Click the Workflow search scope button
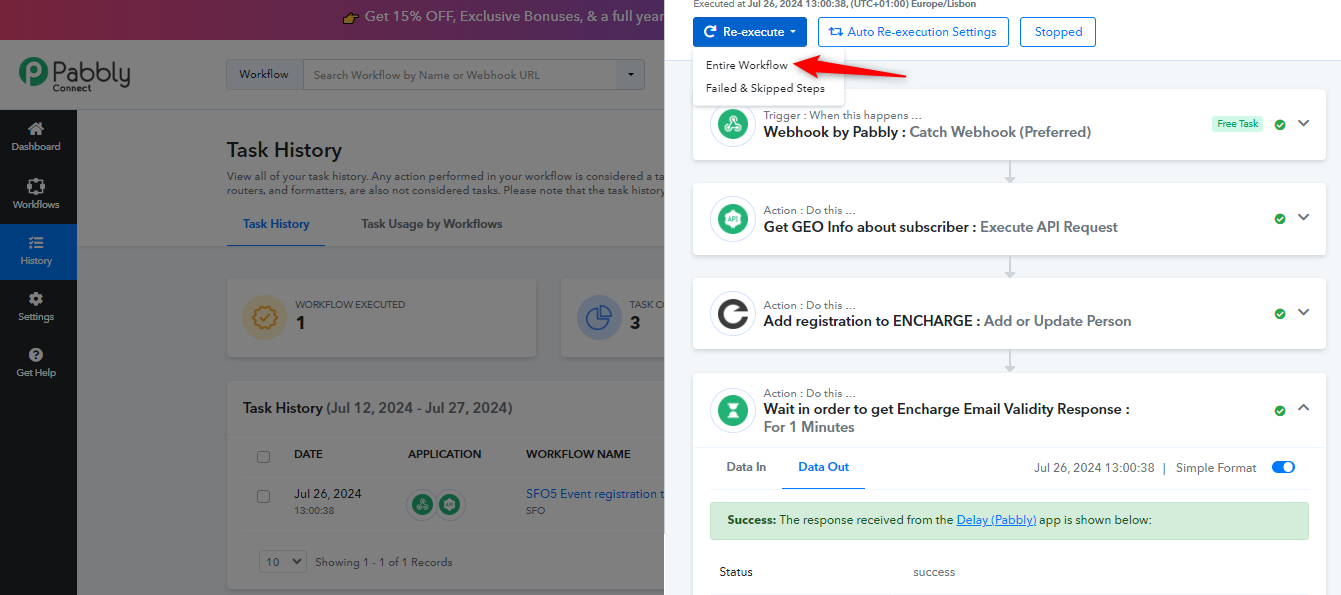Screen dimensions: 1341x595 pyautogui.click(x=265, y=75)
